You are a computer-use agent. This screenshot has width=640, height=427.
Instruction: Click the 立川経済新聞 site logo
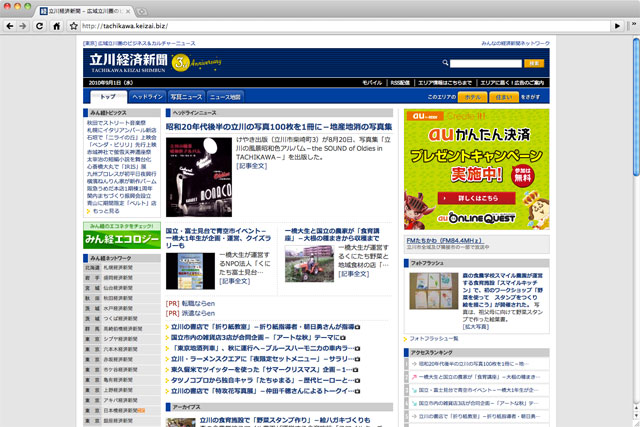[x=128, y=62]
